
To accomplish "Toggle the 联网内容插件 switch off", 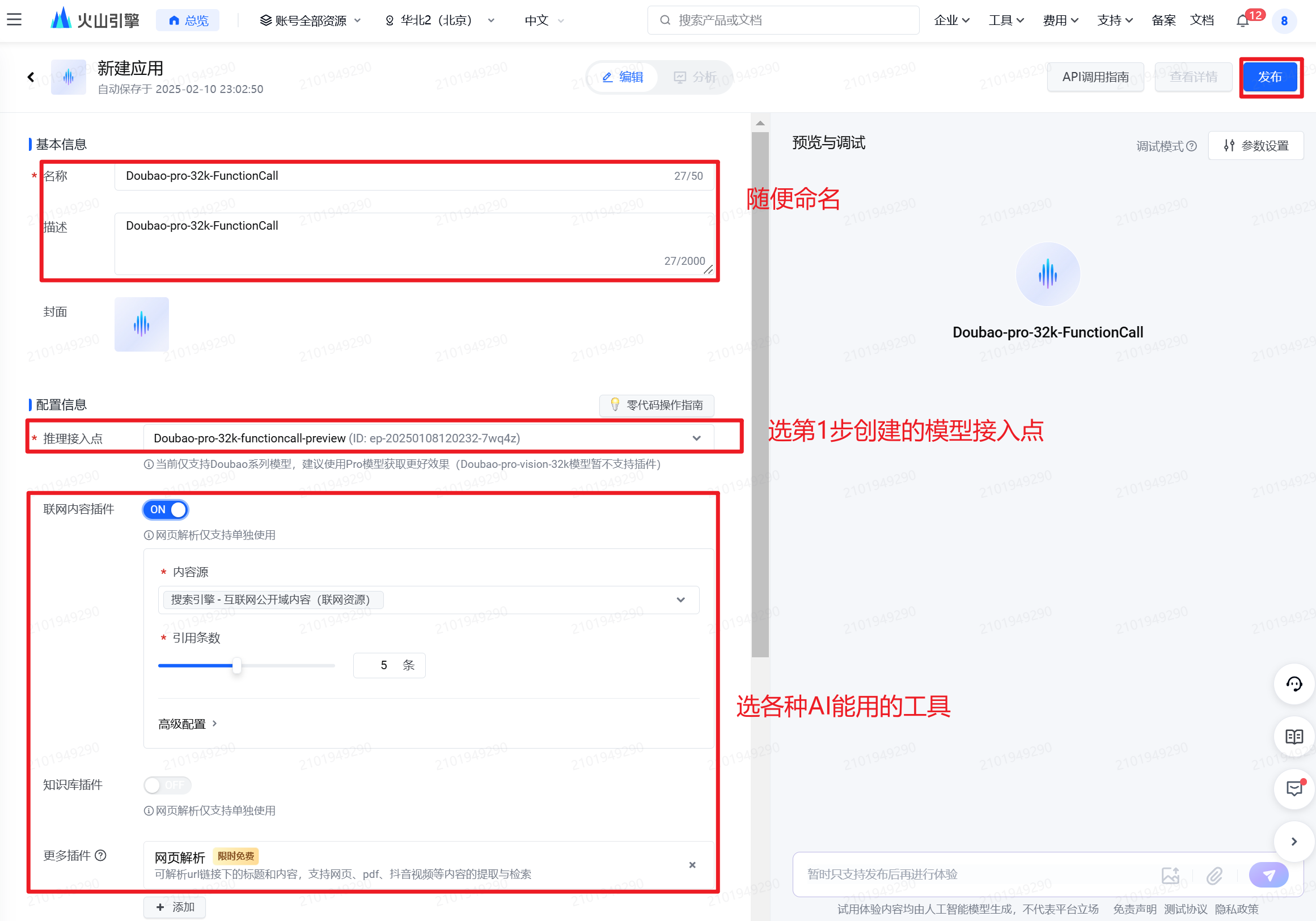I will (x=166, y=509).
